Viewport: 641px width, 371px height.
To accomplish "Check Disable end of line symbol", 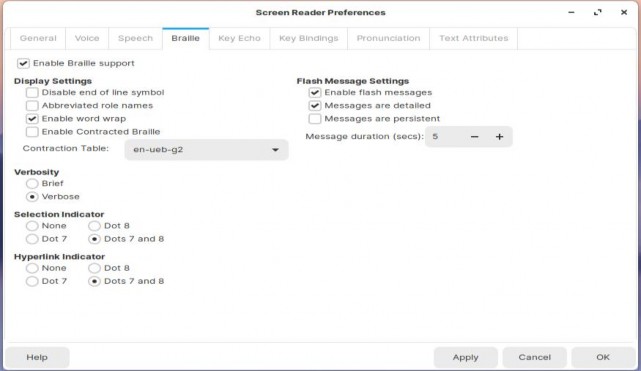I will pyautogui.click(x=32, y=93).
